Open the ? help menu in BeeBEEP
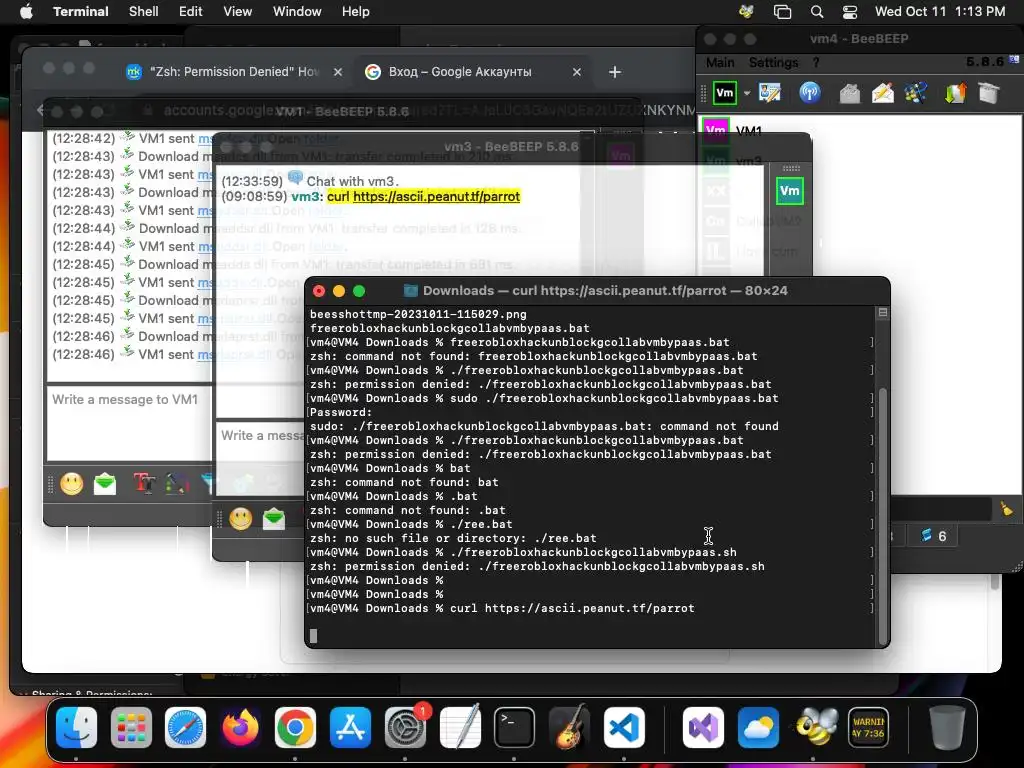Screen dimensions: 1024x768 (x=816, y=63)
